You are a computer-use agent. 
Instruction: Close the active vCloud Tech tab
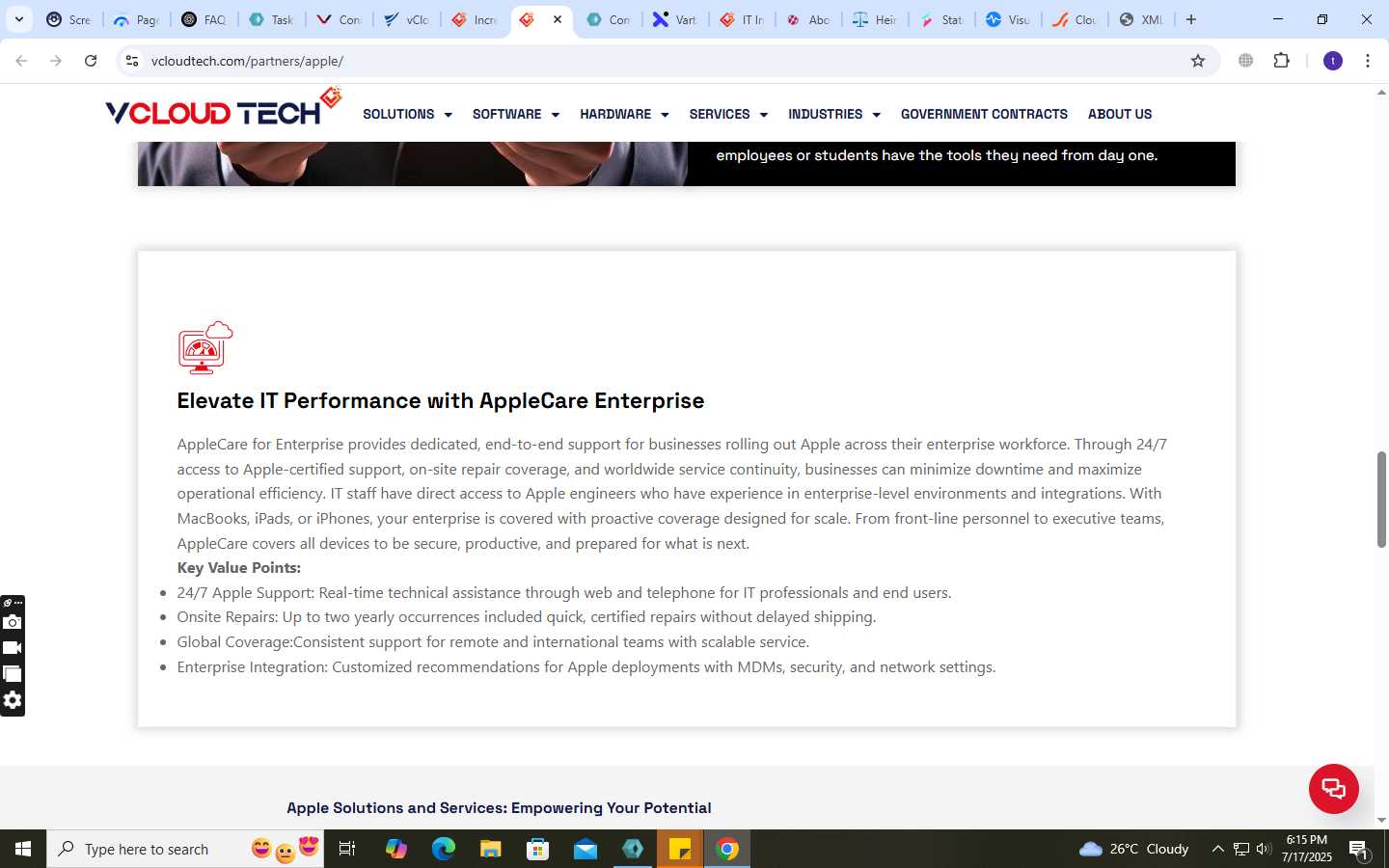[557, 19]
